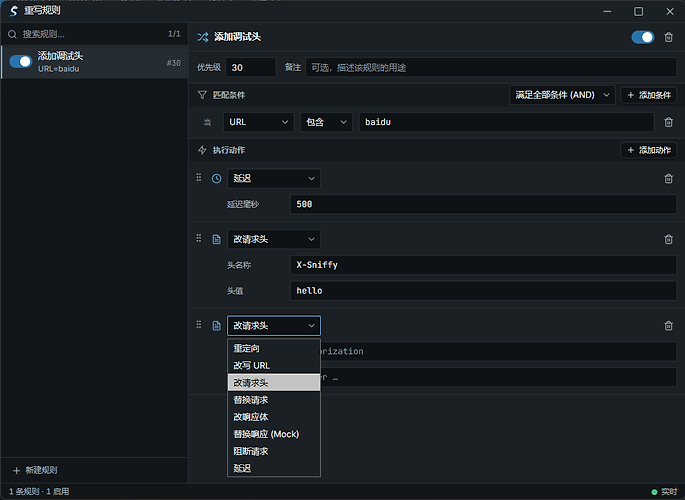Click the 当 condition marker icon
This screenshot has height=500, width=685.
(208, 122)
